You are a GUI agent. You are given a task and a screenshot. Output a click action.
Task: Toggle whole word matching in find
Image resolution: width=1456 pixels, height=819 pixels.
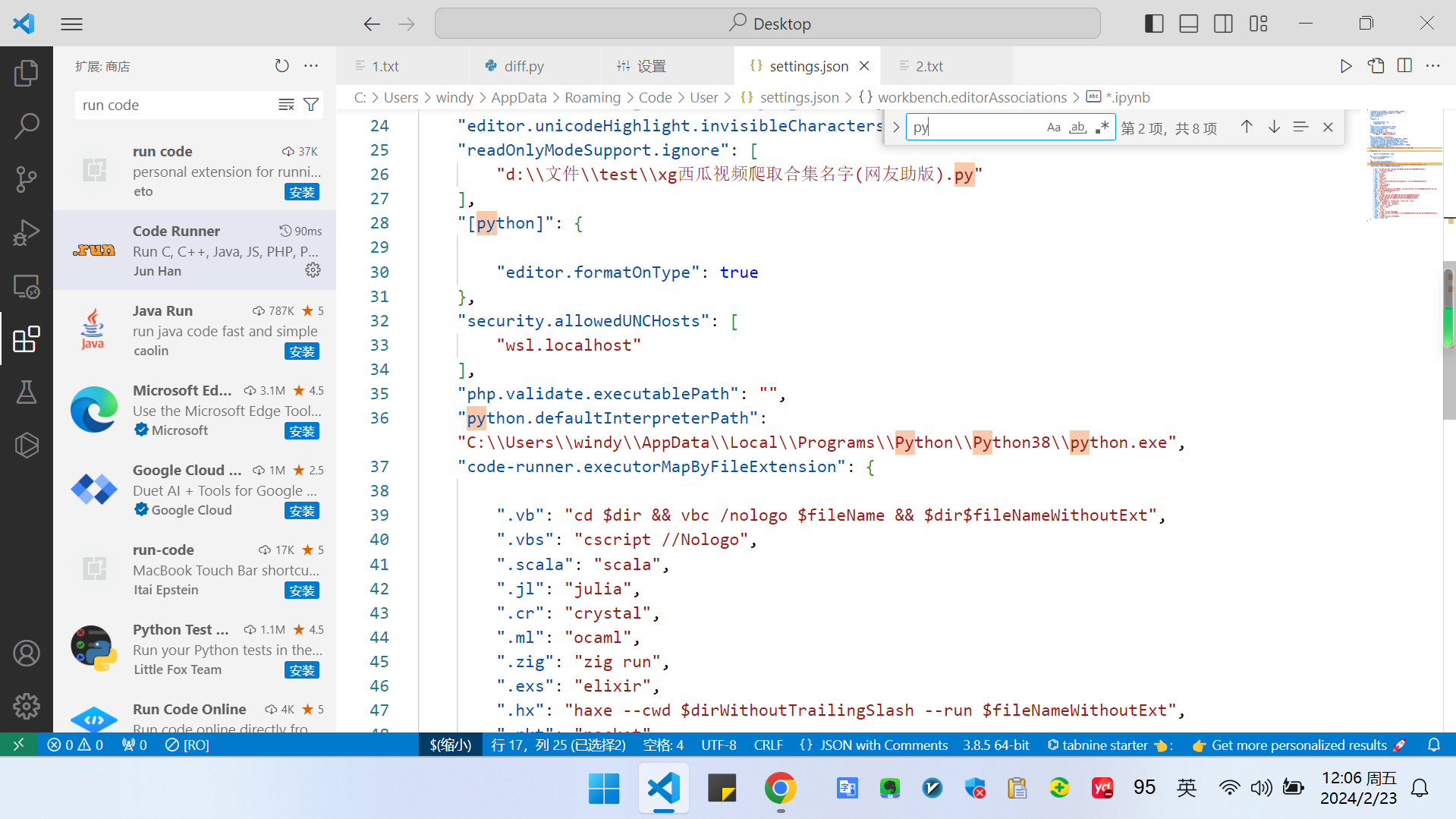1077,128
